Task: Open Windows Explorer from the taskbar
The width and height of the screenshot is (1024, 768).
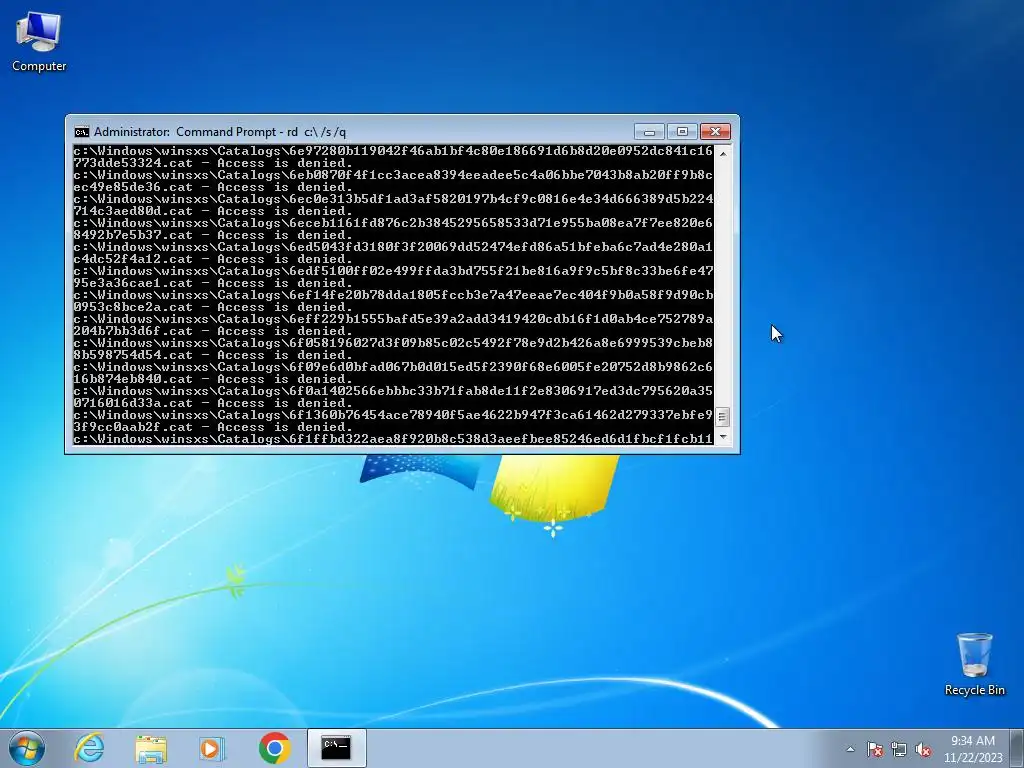Action: tap(151, 748)
